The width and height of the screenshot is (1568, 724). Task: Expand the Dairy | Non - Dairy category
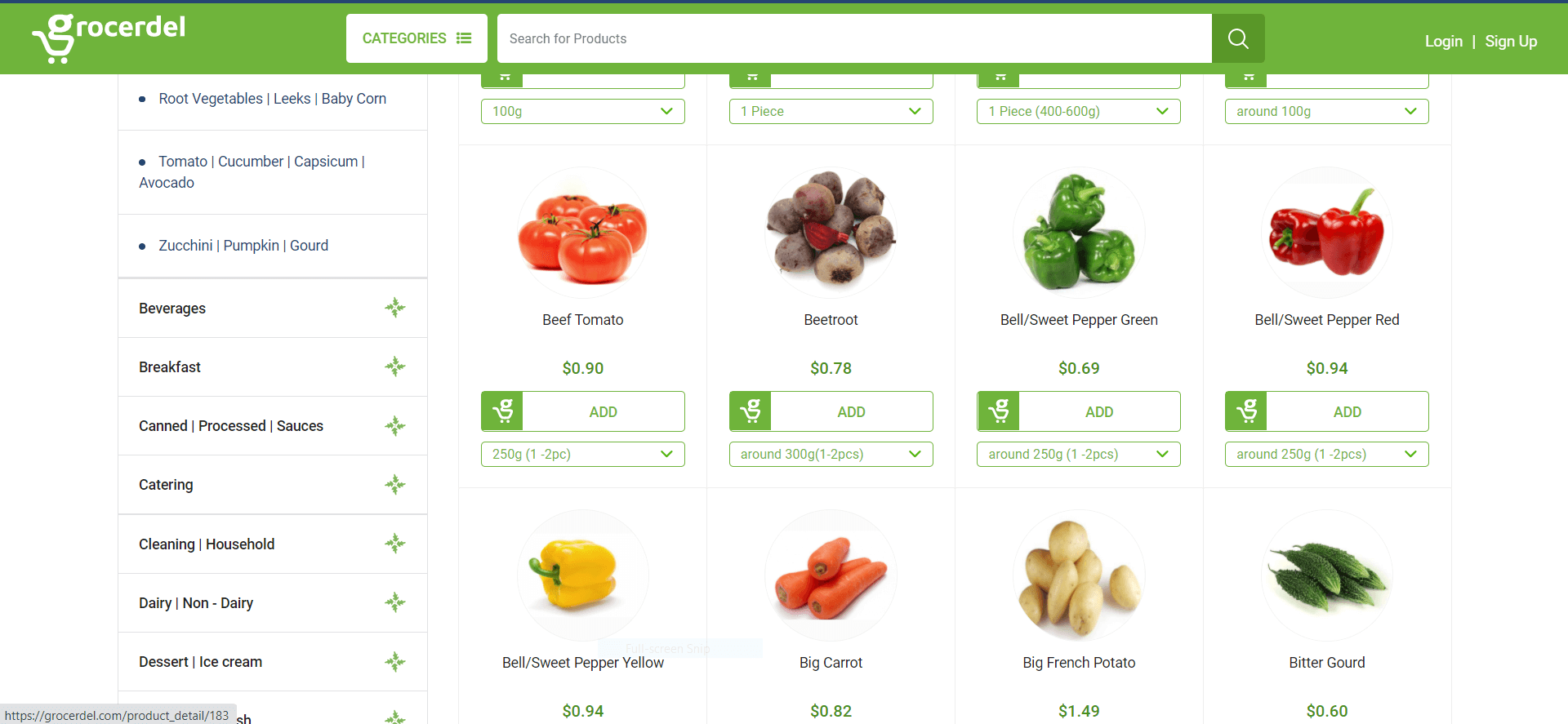[x=395, y=602]
